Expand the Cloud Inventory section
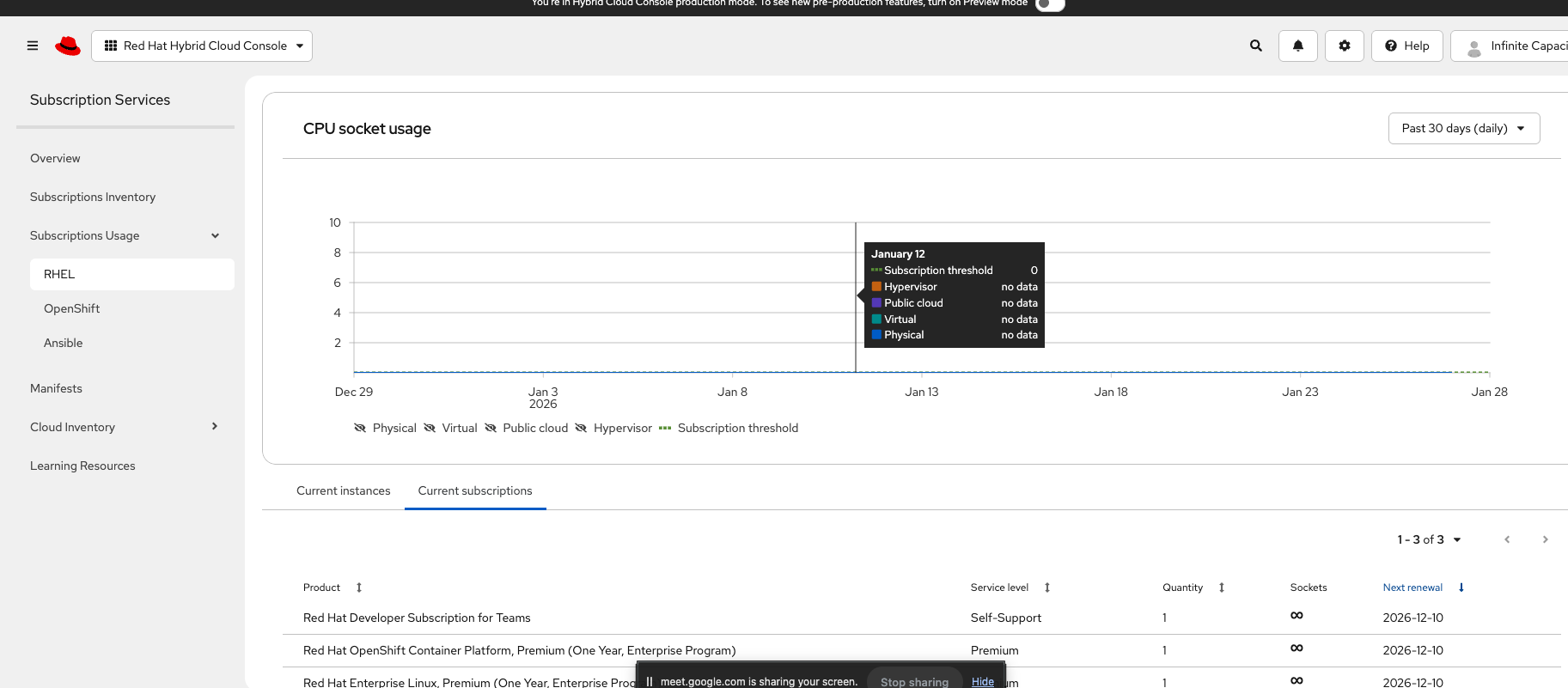Image resolution: width=1568 pixels, height=688 pixels. click(125, 427)
